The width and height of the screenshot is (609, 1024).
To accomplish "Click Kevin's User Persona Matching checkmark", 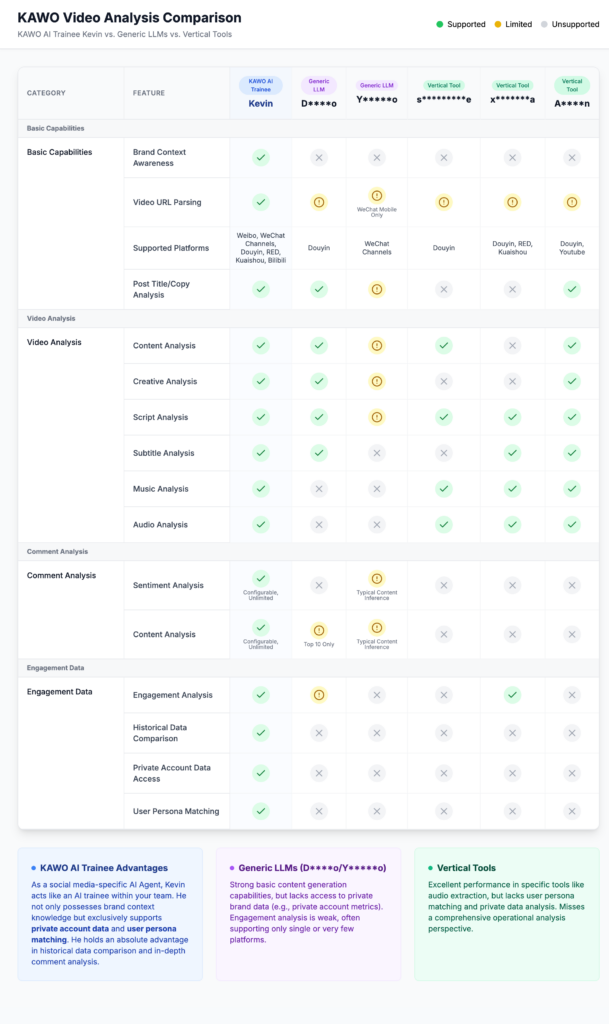I will coord(260,811).
